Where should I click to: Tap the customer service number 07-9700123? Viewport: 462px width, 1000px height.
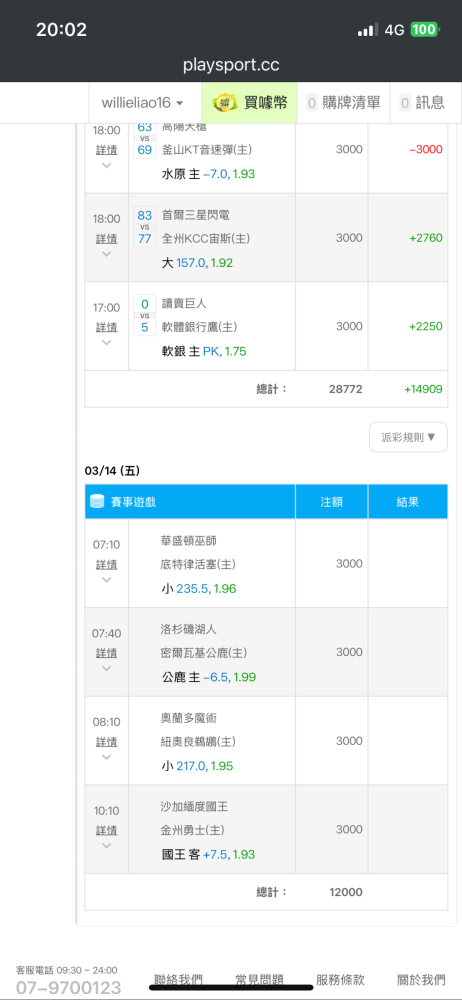[x=68, y=988]
